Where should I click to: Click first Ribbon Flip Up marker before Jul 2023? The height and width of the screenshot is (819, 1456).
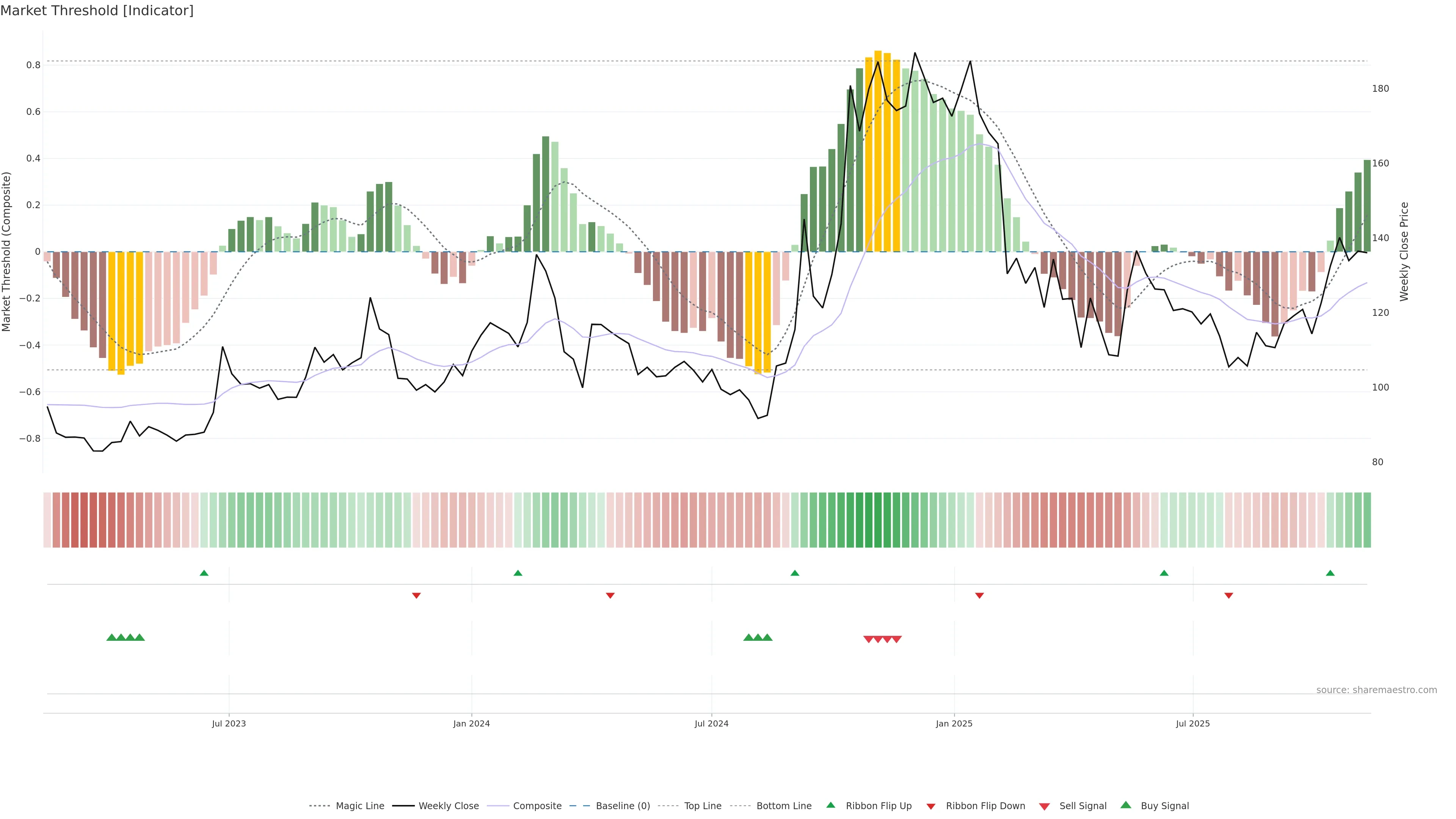(x=204, y=573)
